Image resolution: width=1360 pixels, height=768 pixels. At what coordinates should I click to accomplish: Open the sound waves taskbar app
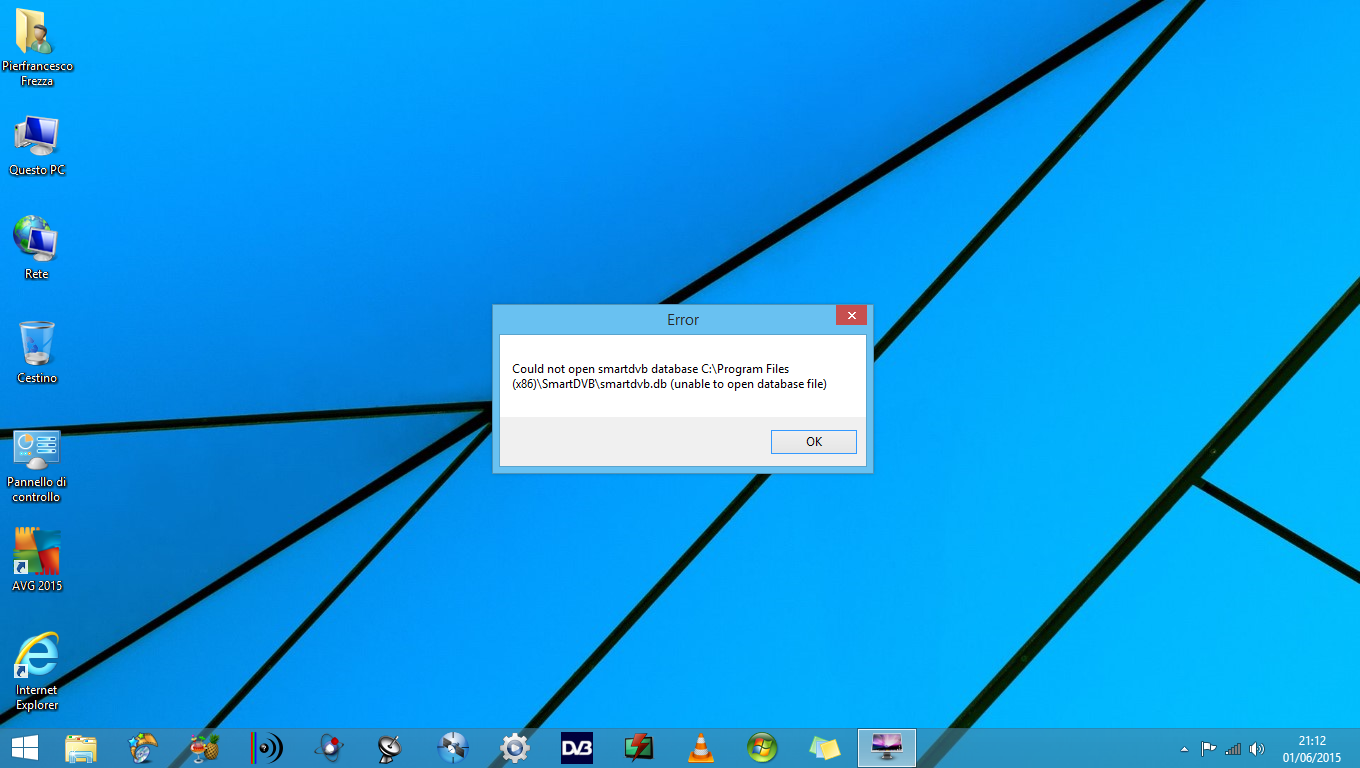click(267, 748)
